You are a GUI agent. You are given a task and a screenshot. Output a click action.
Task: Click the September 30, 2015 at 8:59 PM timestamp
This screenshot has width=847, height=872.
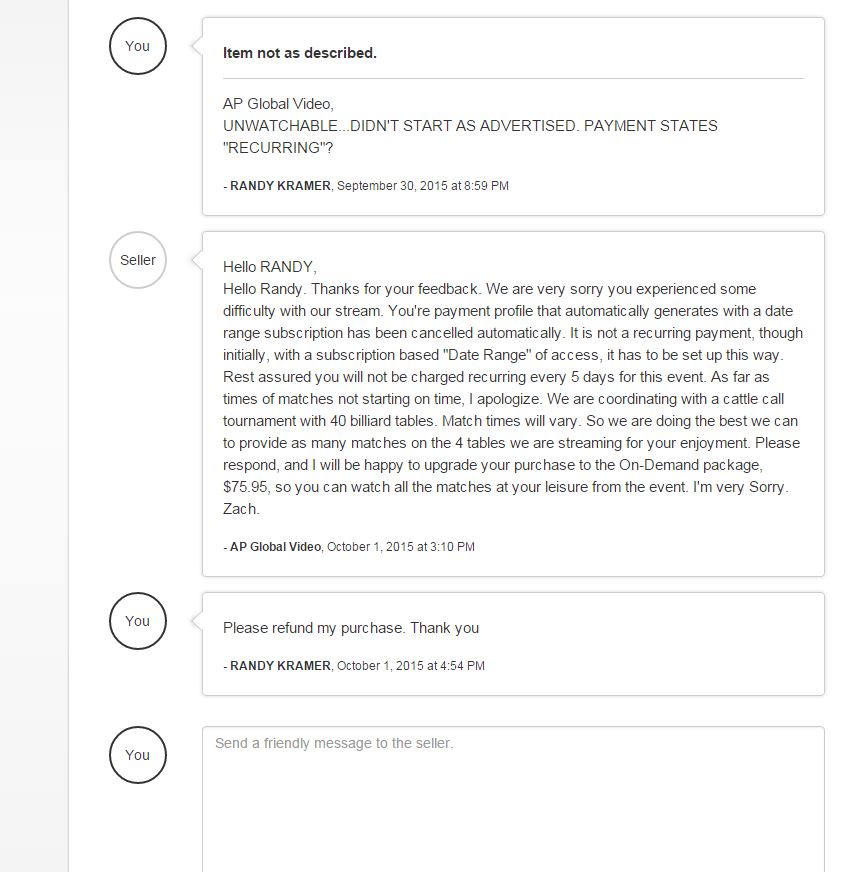click(423, 186)
